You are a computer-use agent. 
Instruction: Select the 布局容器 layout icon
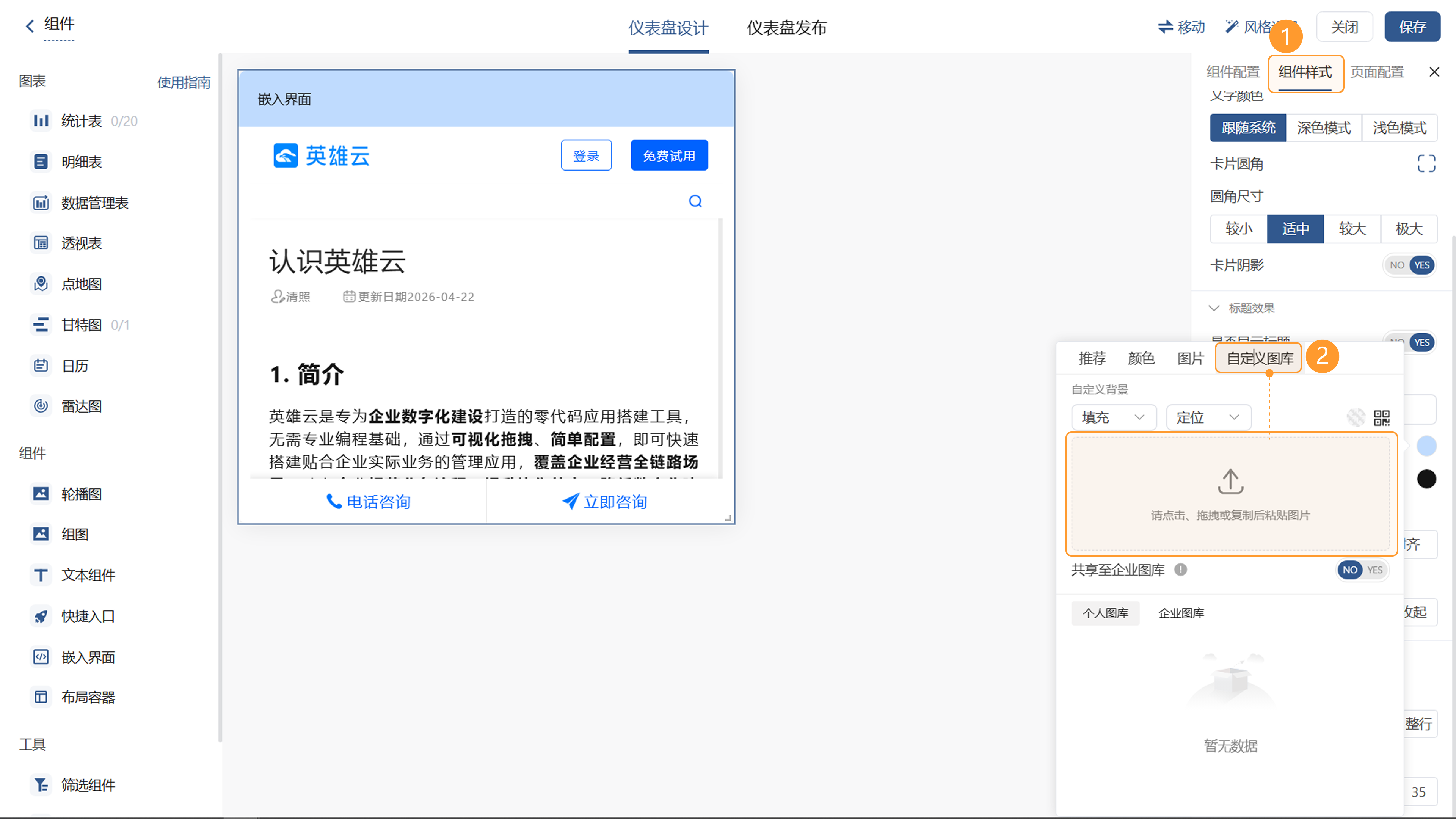point(41,697)
